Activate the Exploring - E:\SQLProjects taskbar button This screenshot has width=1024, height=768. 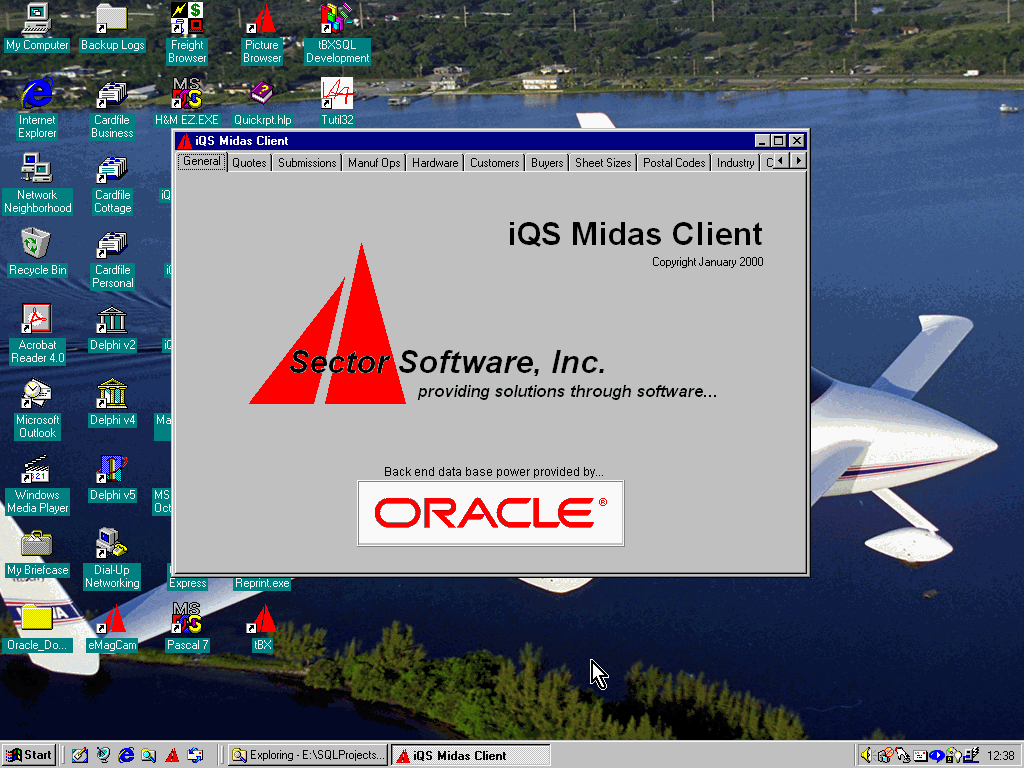[309, 756]
